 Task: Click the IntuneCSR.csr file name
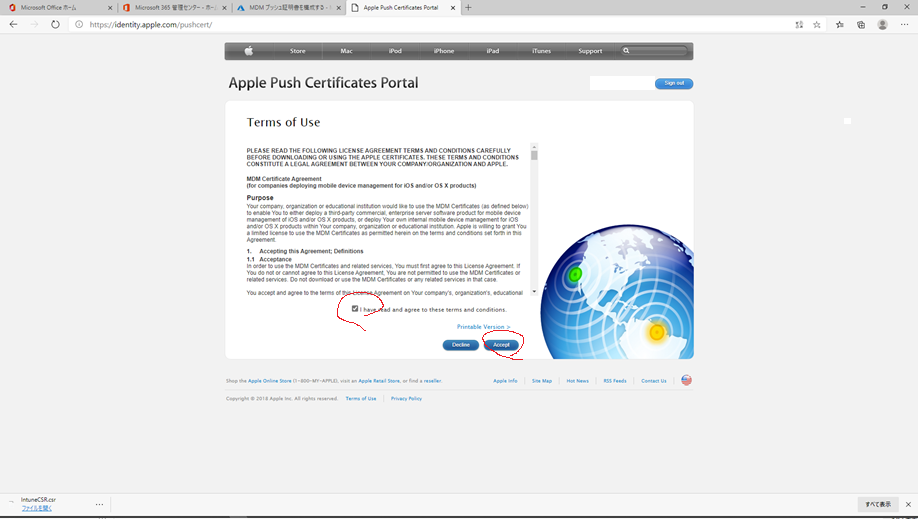point(38,500)
